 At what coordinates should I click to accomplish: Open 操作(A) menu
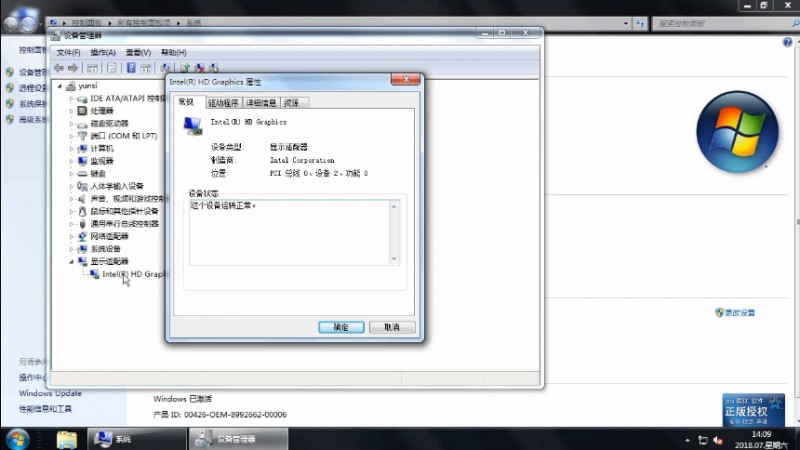(x=103, y=53)
